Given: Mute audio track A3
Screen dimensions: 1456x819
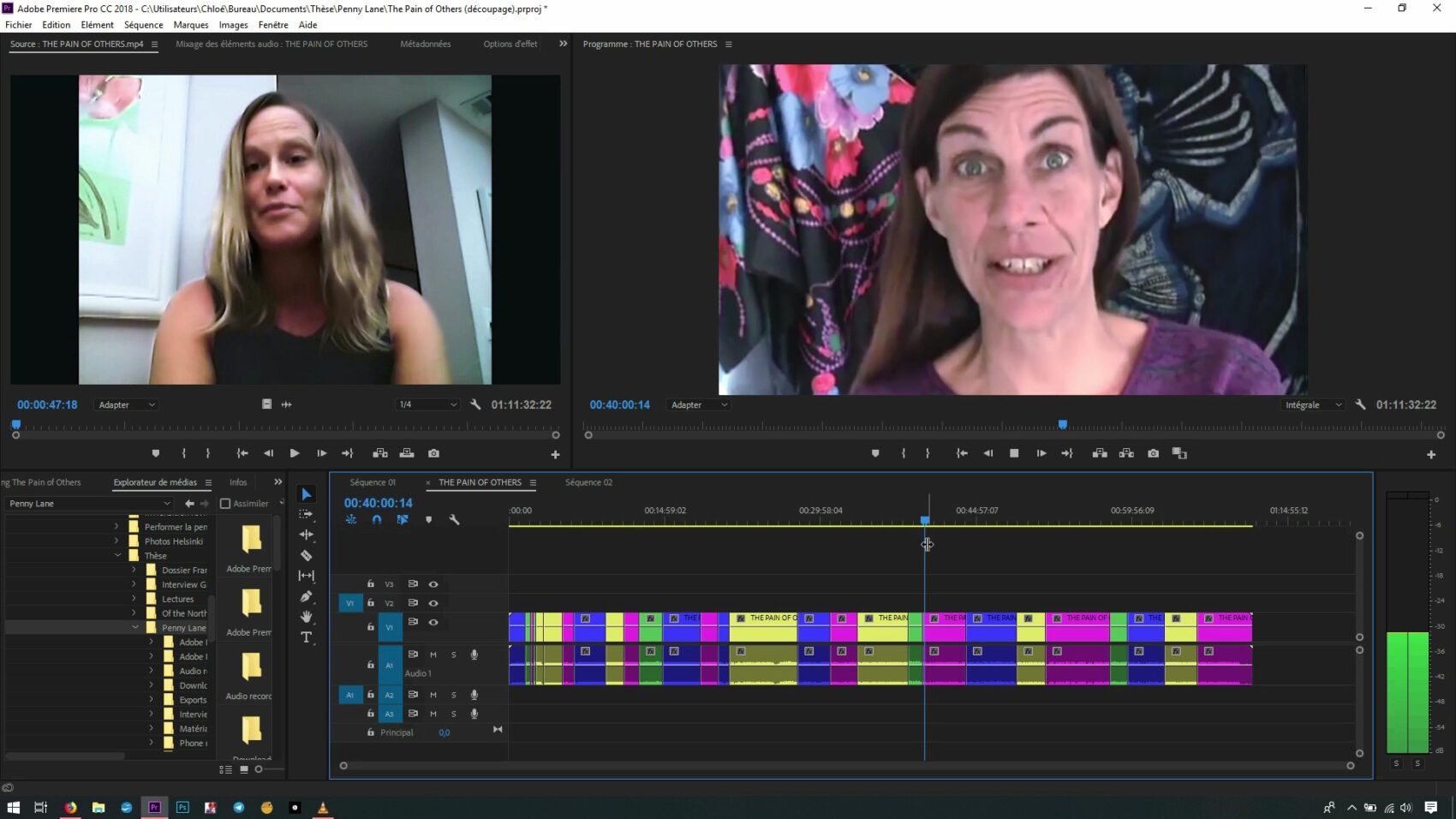Looking at the screenshot, I should 433,714.
